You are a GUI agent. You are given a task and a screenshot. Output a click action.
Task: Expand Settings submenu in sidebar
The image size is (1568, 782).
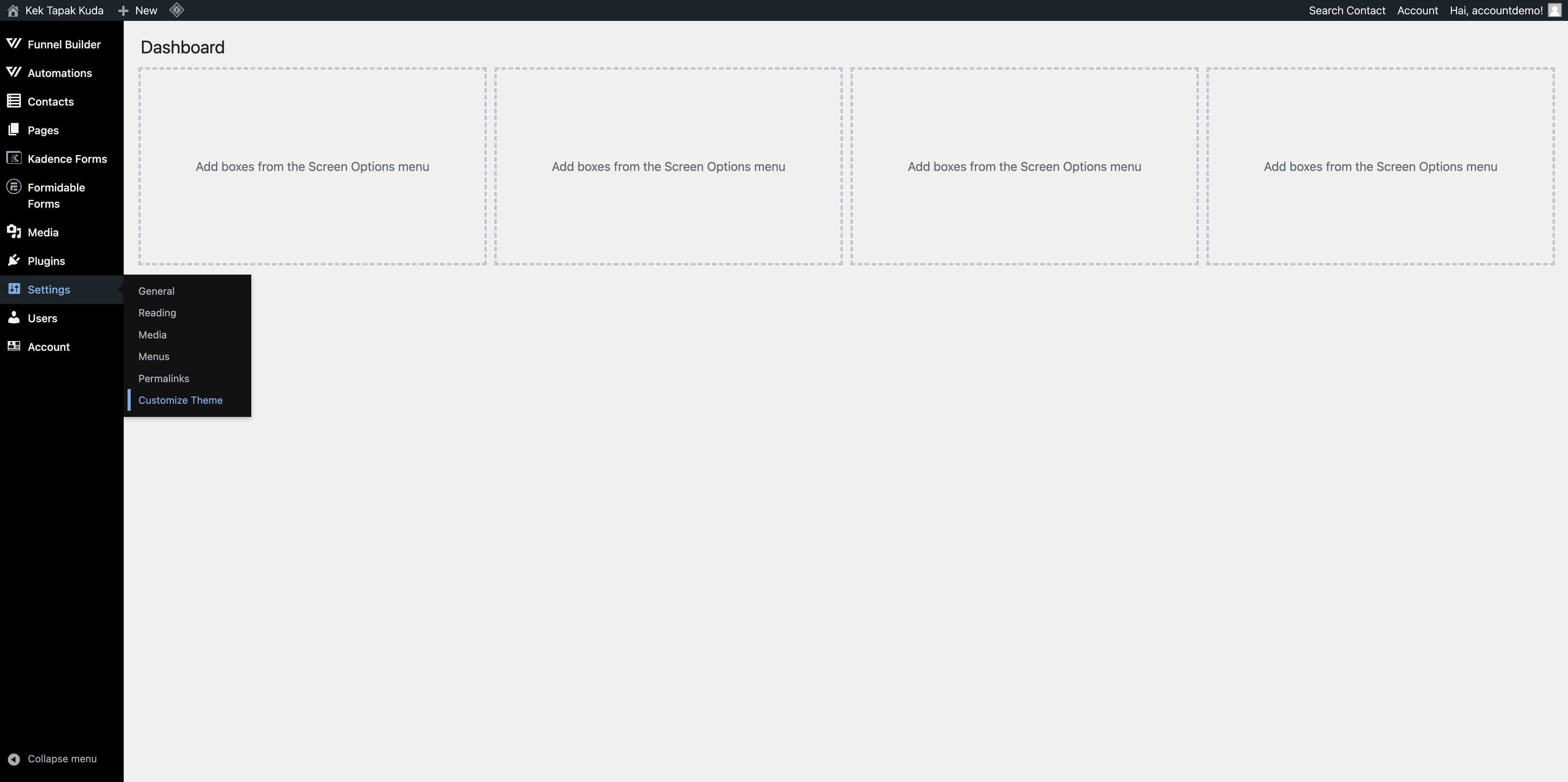(x=48, y=289)
